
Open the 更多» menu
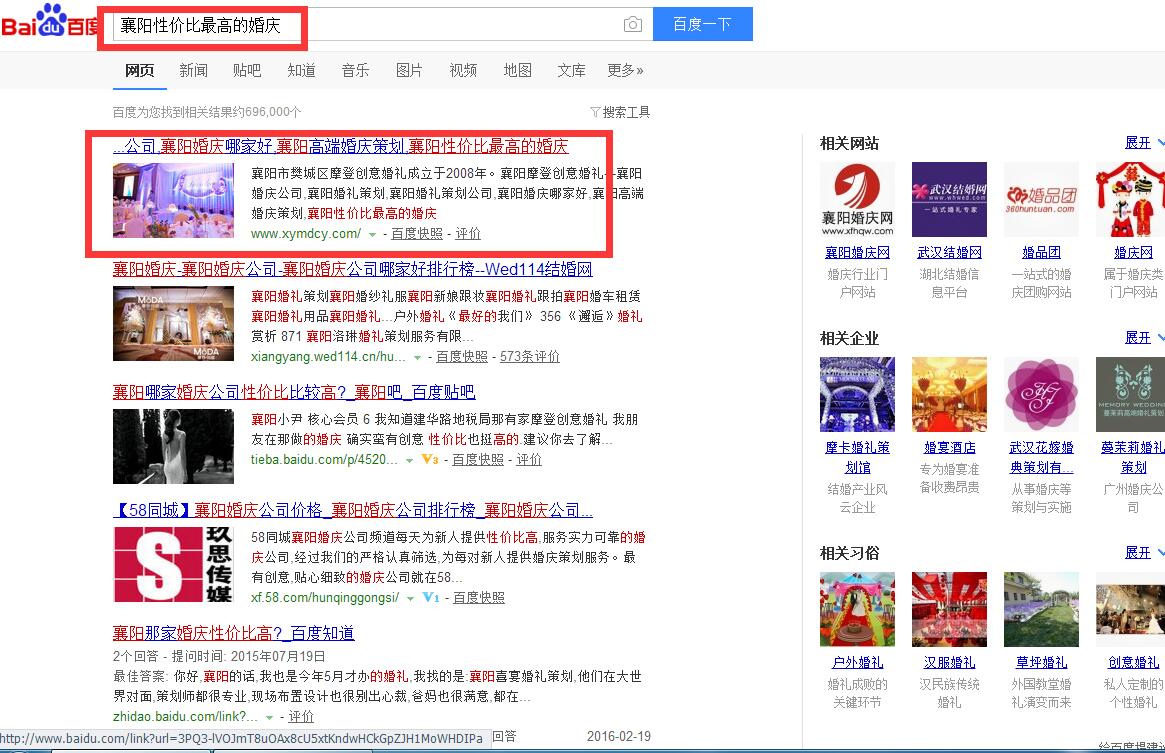(625, 70)
